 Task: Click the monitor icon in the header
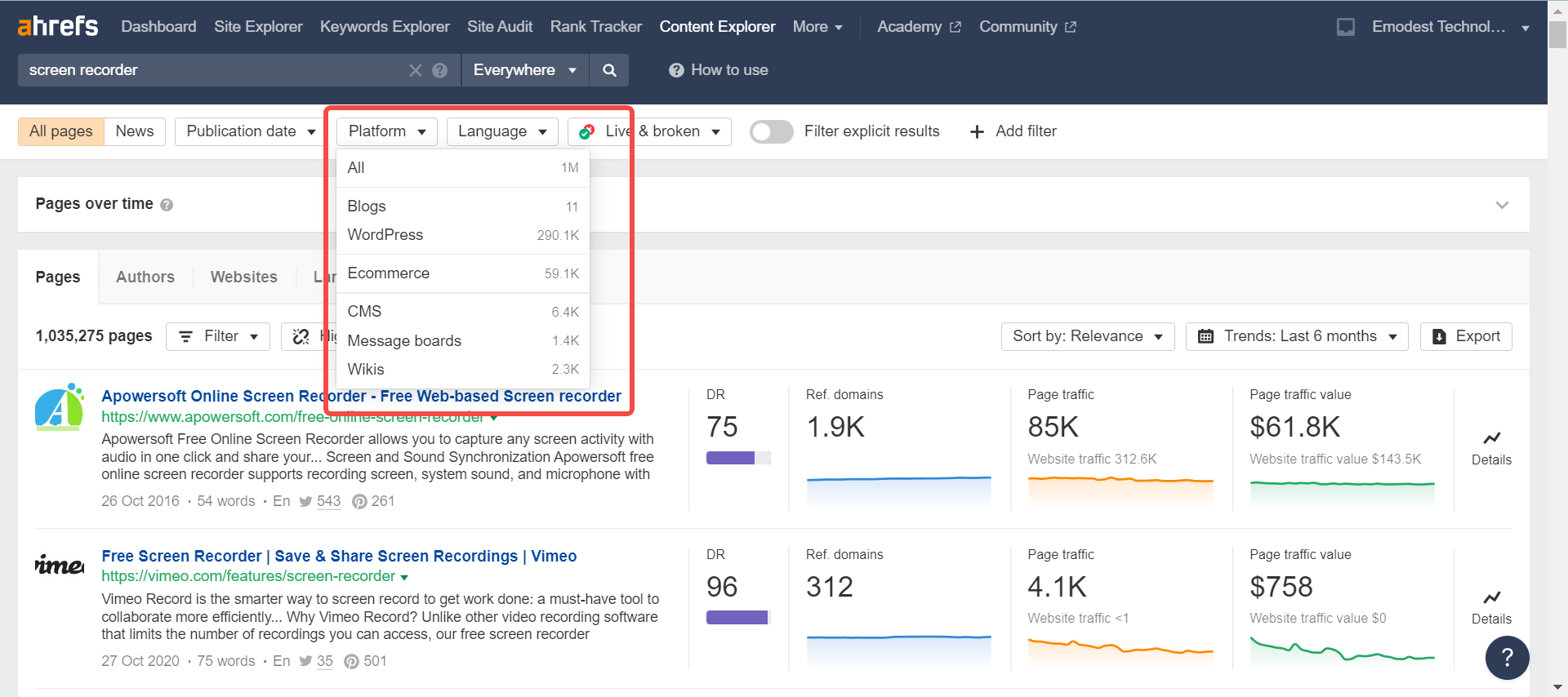[1346, 27]
